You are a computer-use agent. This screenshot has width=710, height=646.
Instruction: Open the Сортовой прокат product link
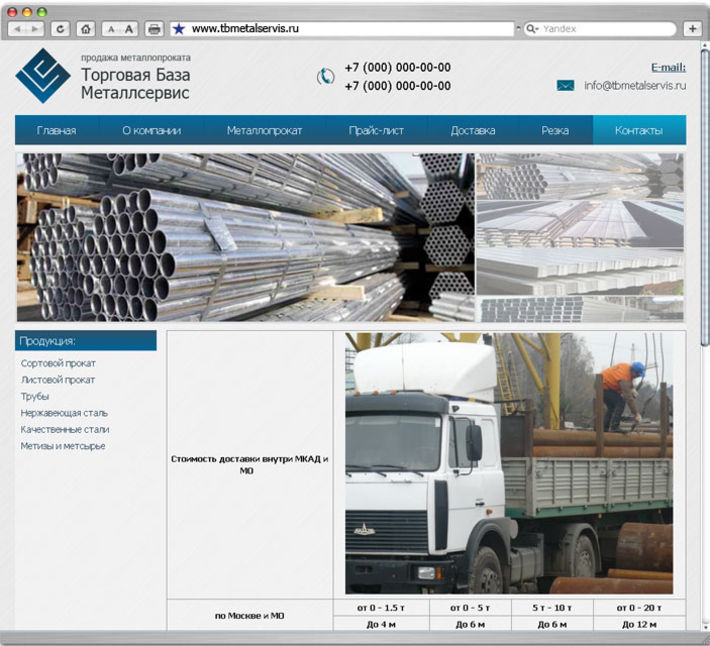(x=58, y=363)
